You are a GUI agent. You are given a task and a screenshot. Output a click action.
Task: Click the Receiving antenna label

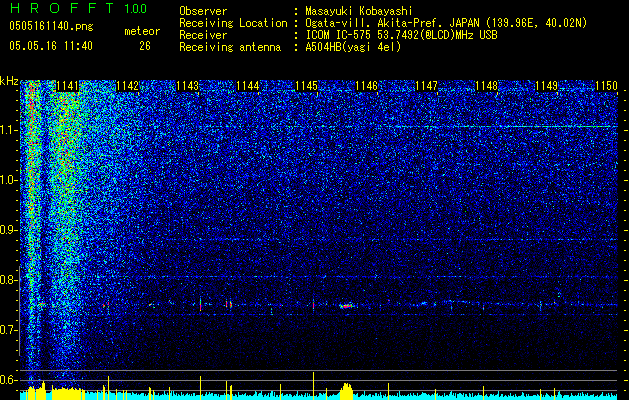tap(230, 47)
